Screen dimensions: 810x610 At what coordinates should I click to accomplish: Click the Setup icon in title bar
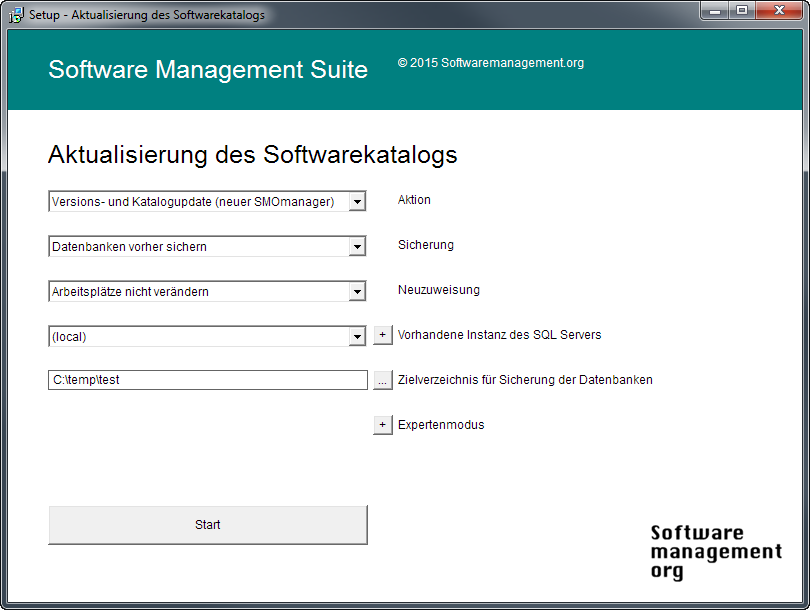(16, 15)
